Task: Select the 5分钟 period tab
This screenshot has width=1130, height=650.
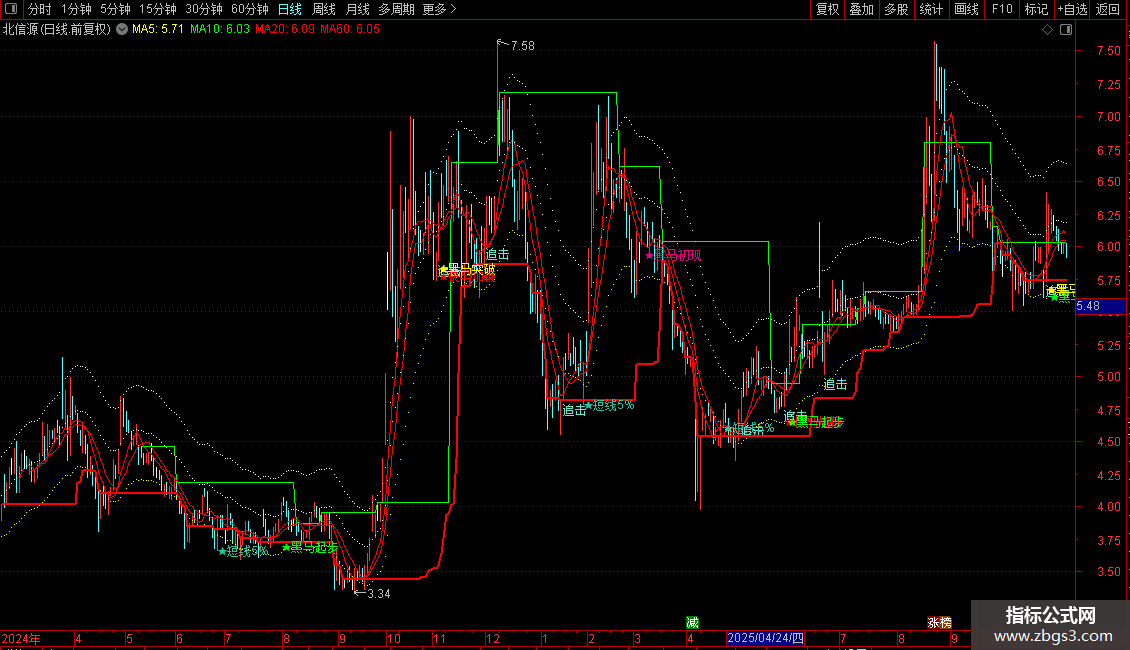Action: pyautogui.click(x=115, y=9)
